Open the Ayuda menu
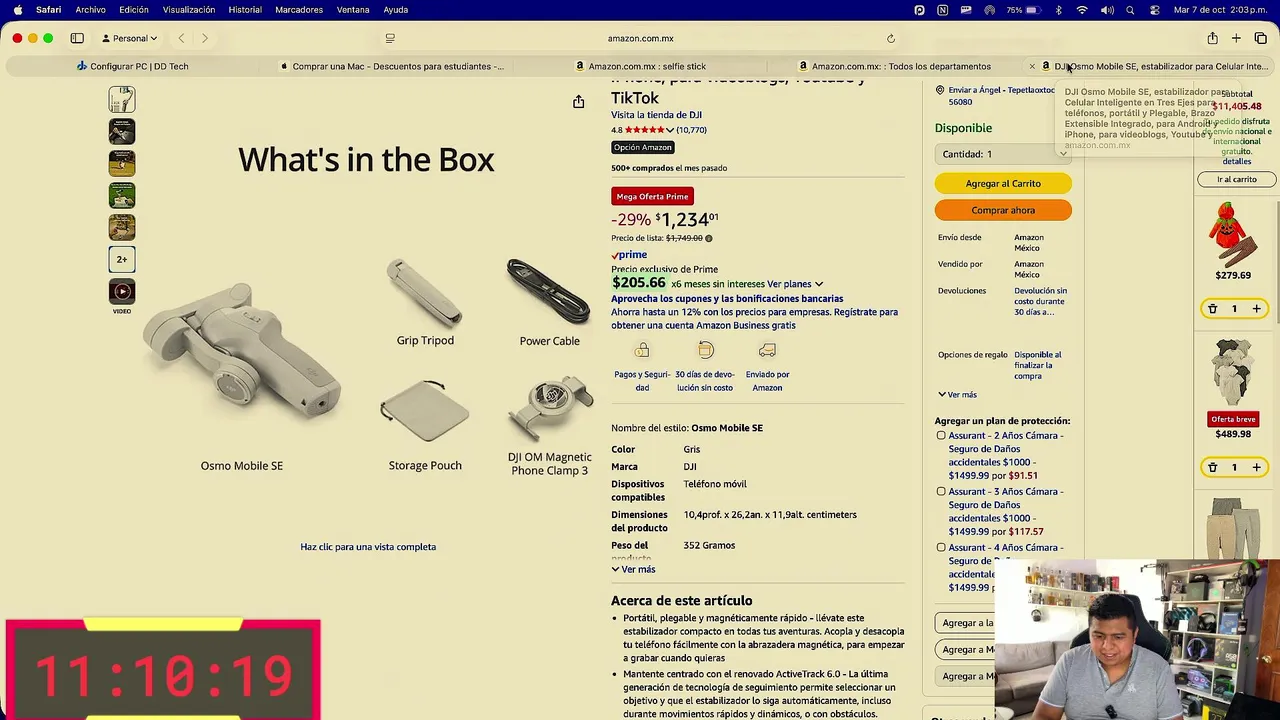 click(x=396, y=10)
